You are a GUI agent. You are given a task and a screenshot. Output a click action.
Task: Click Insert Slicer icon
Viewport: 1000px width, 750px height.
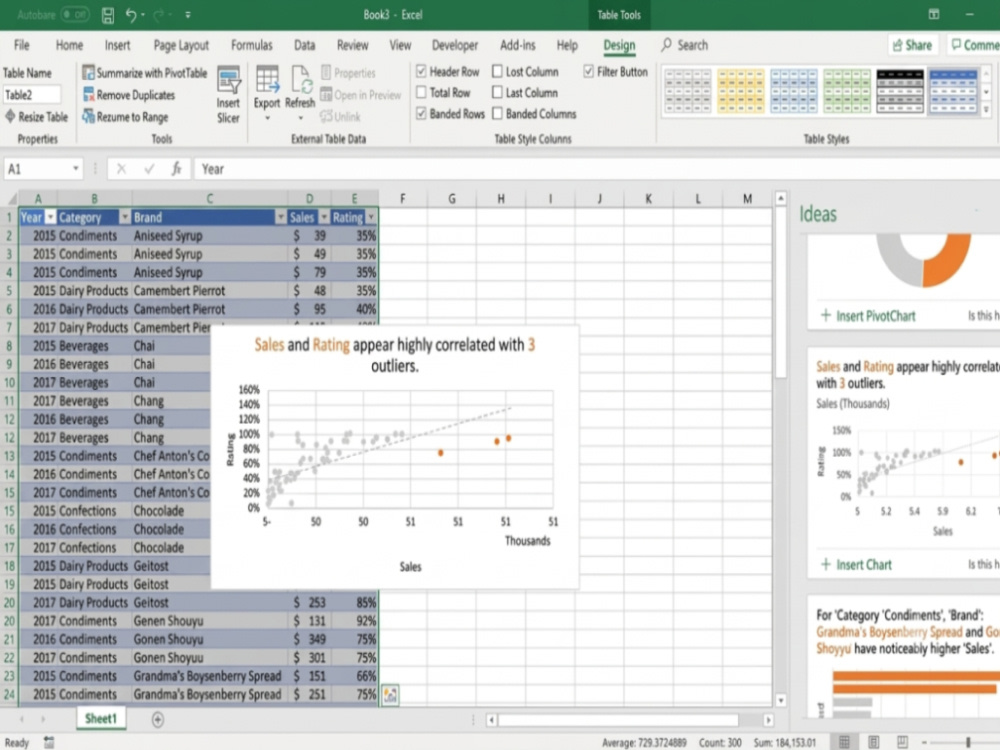[x=228, y=95]
